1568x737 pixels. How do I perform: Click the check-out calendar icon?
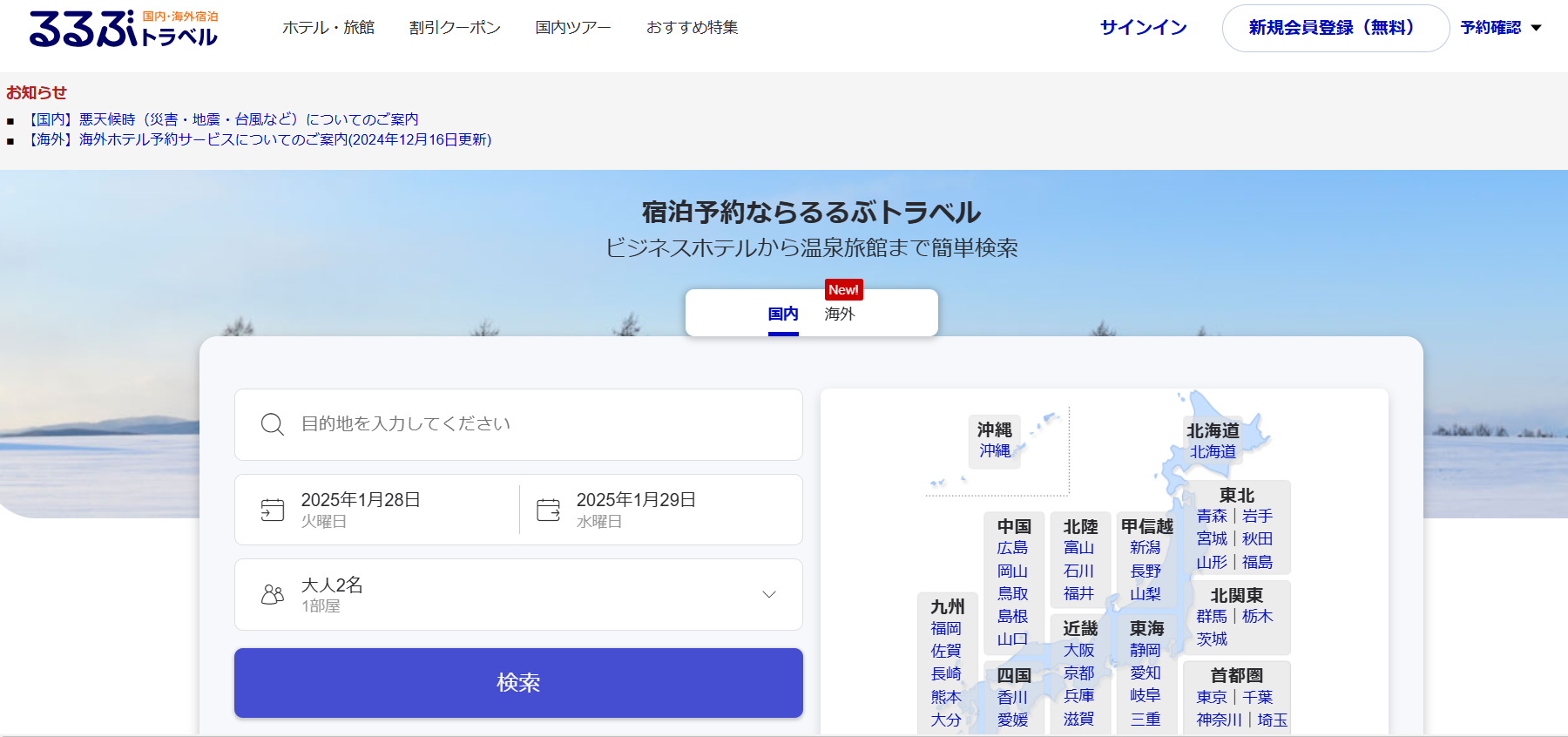coord(549,510)
